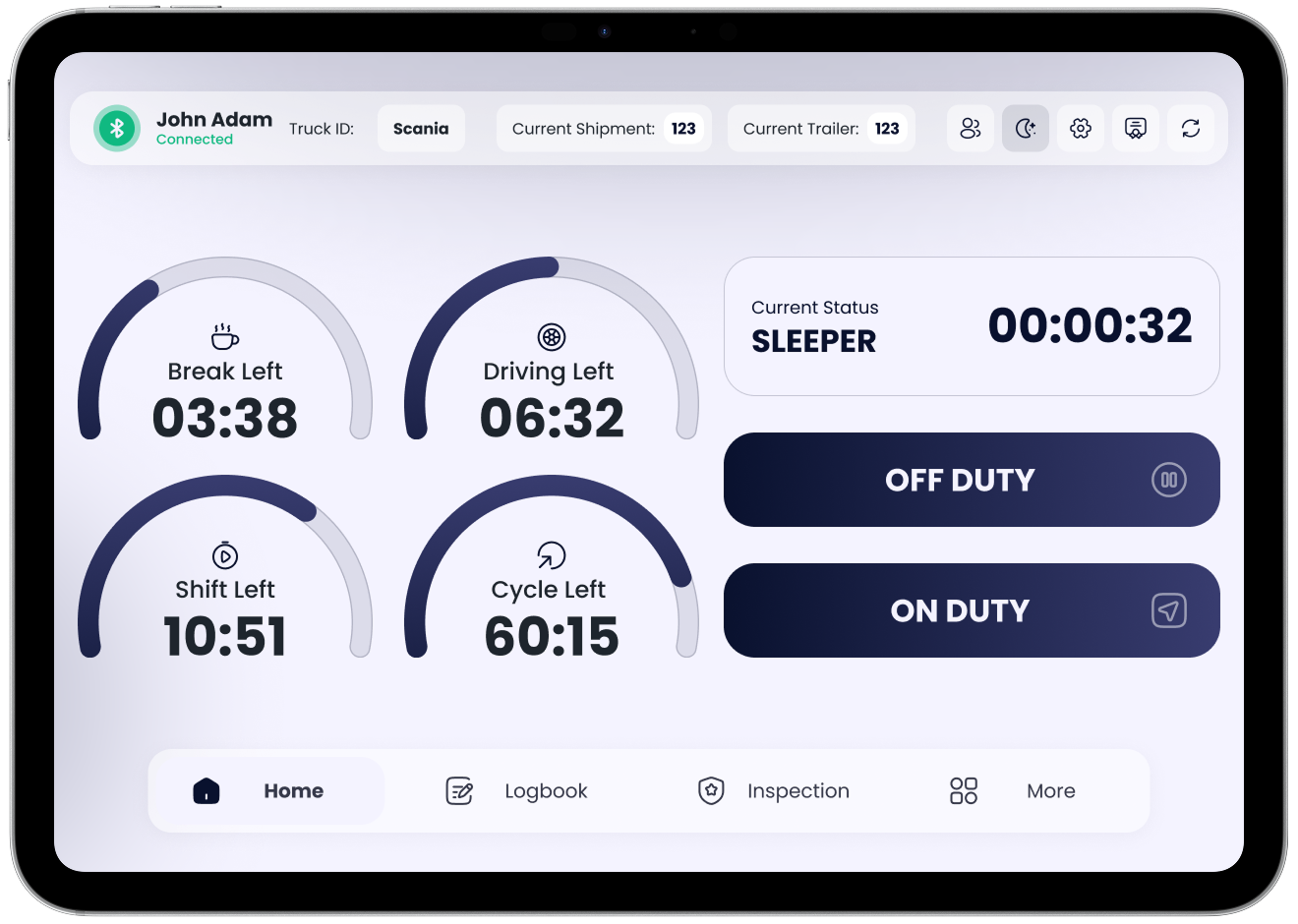Click the house icon in bottom nav
This screenshot has width=1298, height=924.
pyautogui.click(x=206, y=790)
